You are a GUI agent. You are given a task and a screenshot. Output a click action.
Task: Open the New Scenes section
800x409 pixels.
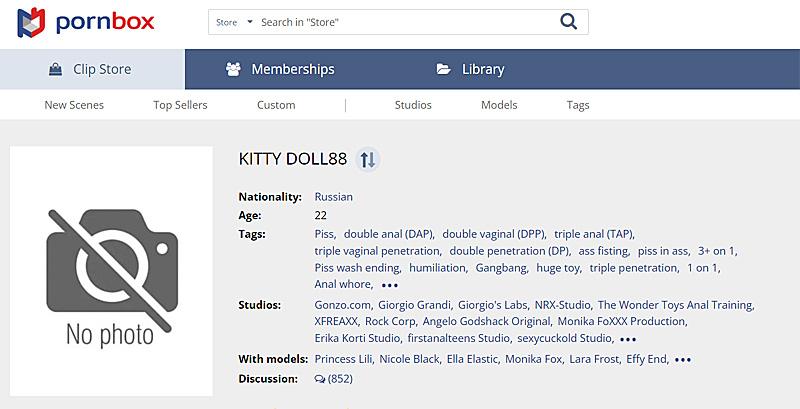(x=74, y=105)
